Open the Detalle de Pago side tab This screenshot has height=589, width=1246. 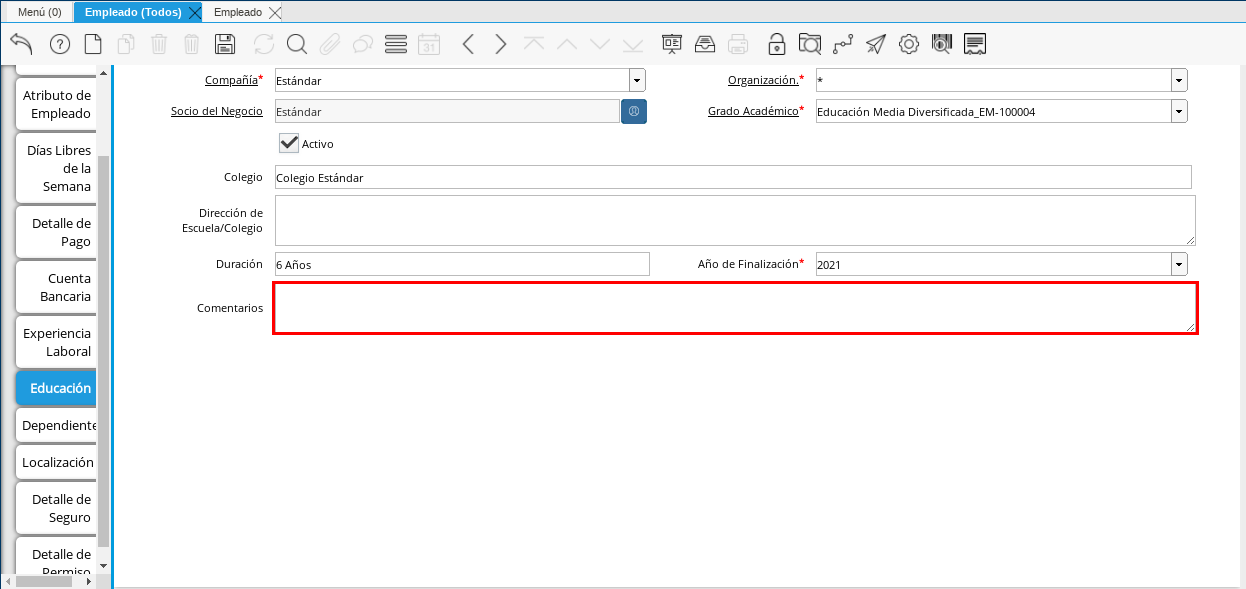pos(56,232)
